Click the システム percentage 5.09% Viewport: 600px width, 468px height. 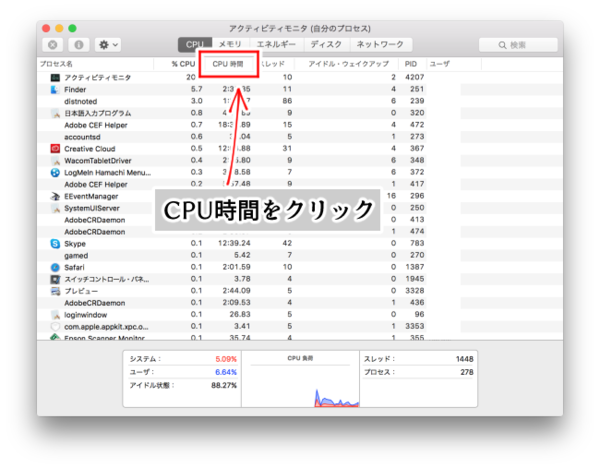point(226,359)
